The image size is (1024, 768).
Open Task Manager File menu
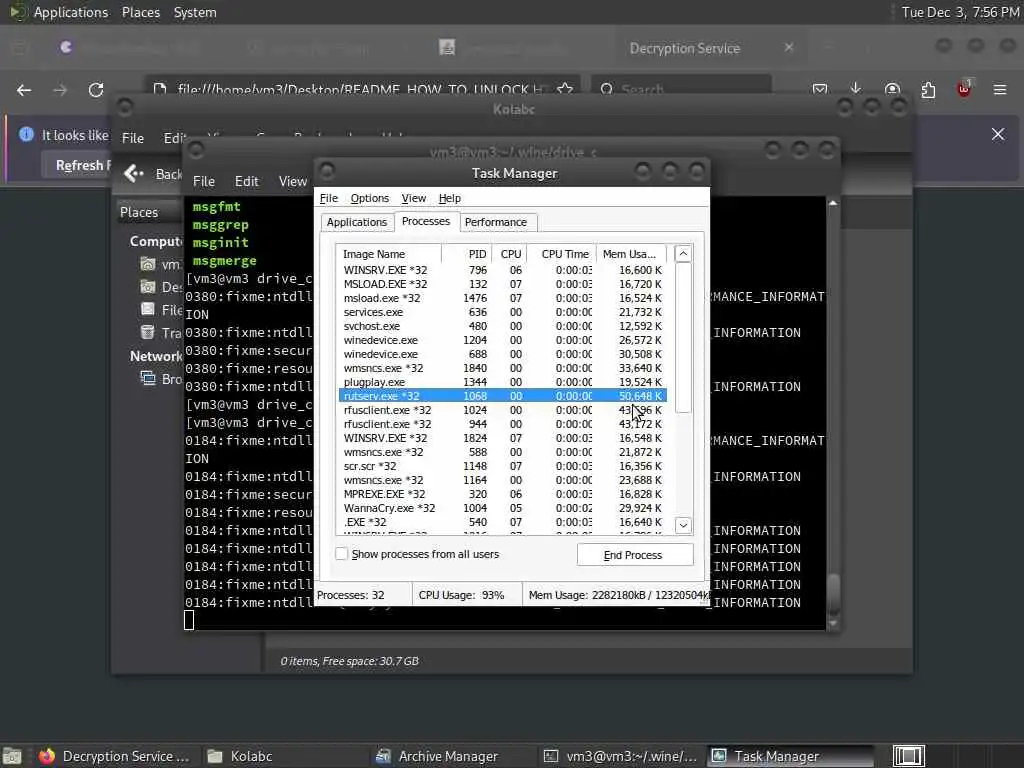pos(328,198)
